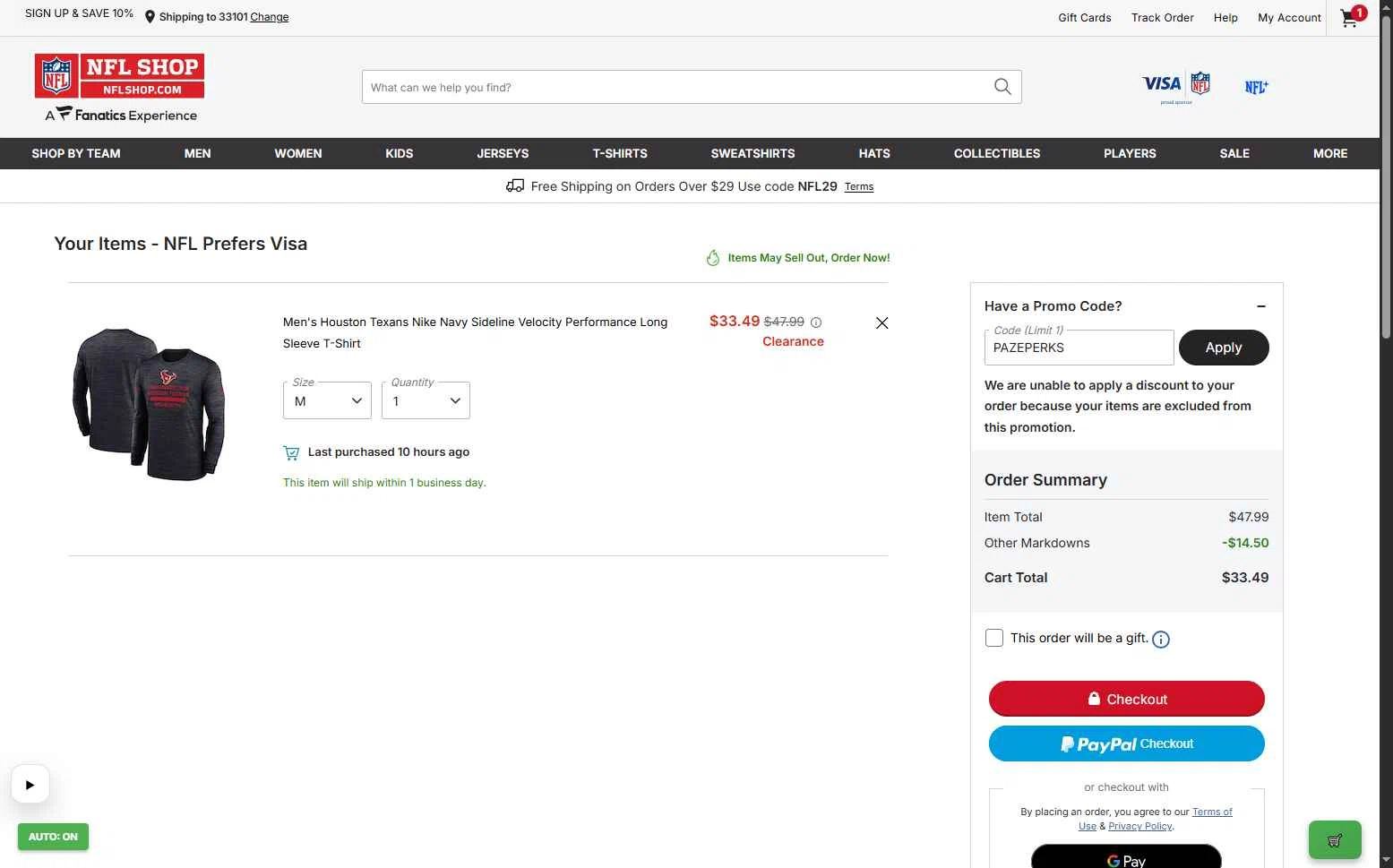The height and width of the screenshot is (868, 1393).
Task: Click the Cart Total $33.49 value
Action: point(1245,578)
